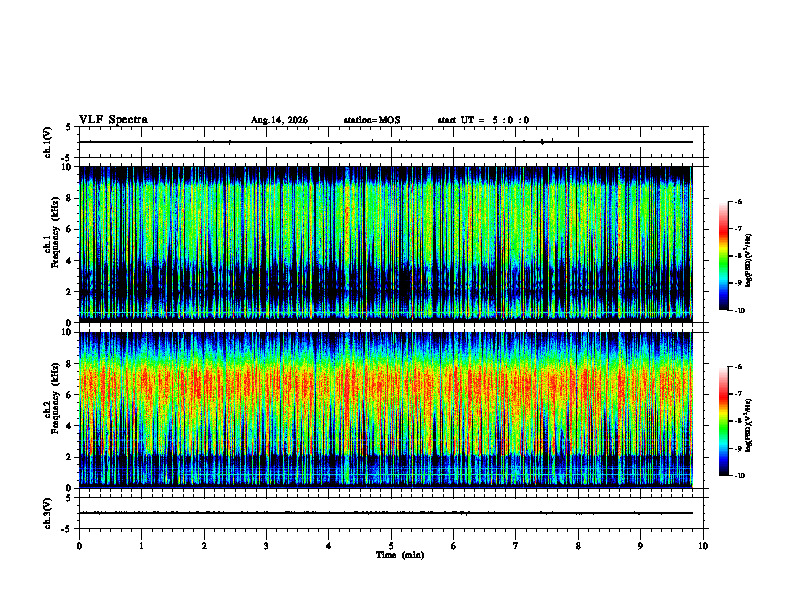Click time axis tick label "8" under the plots
The image size is (792, 612).
[578, 546]
